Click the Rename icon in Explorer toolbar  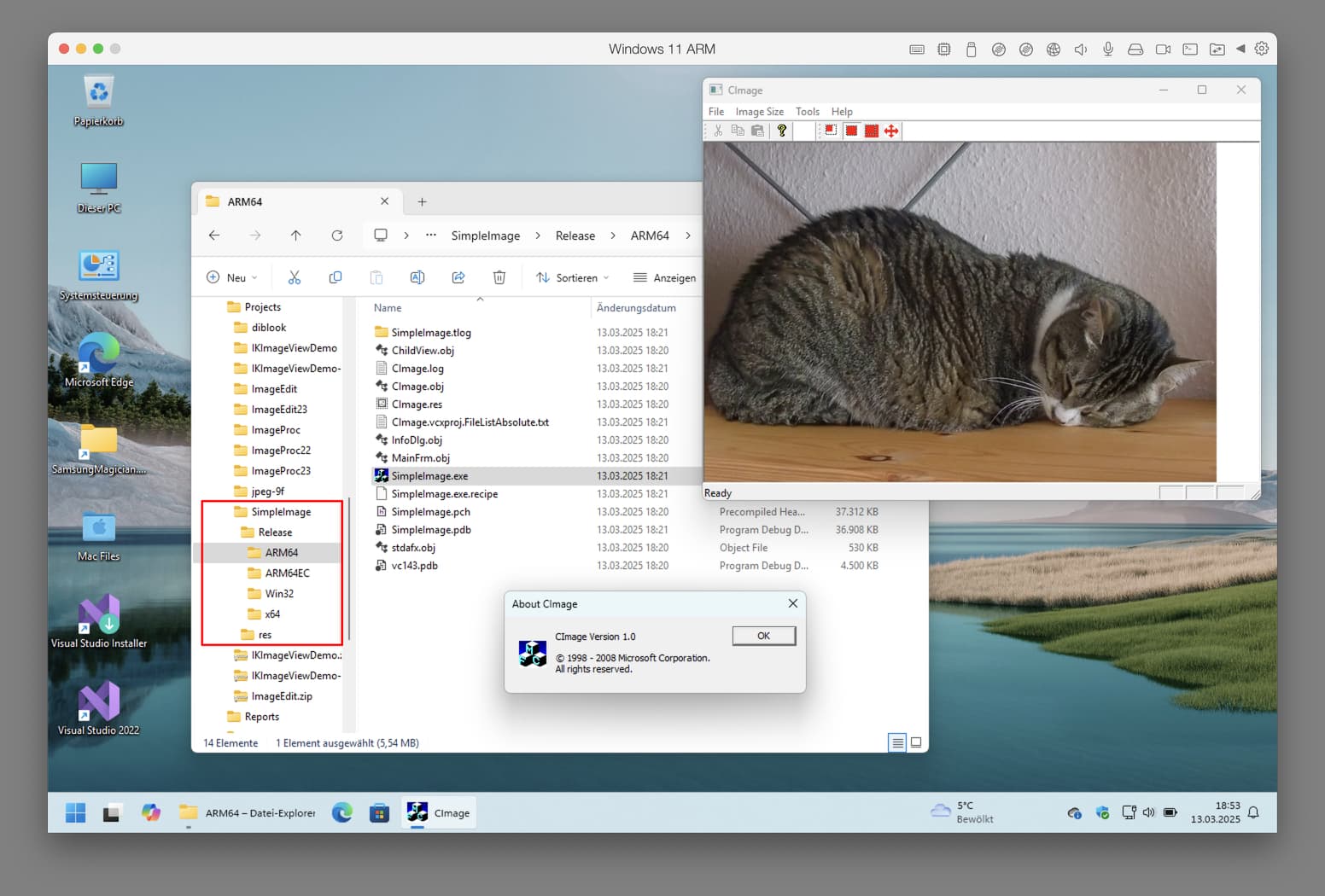coord(417,277)
